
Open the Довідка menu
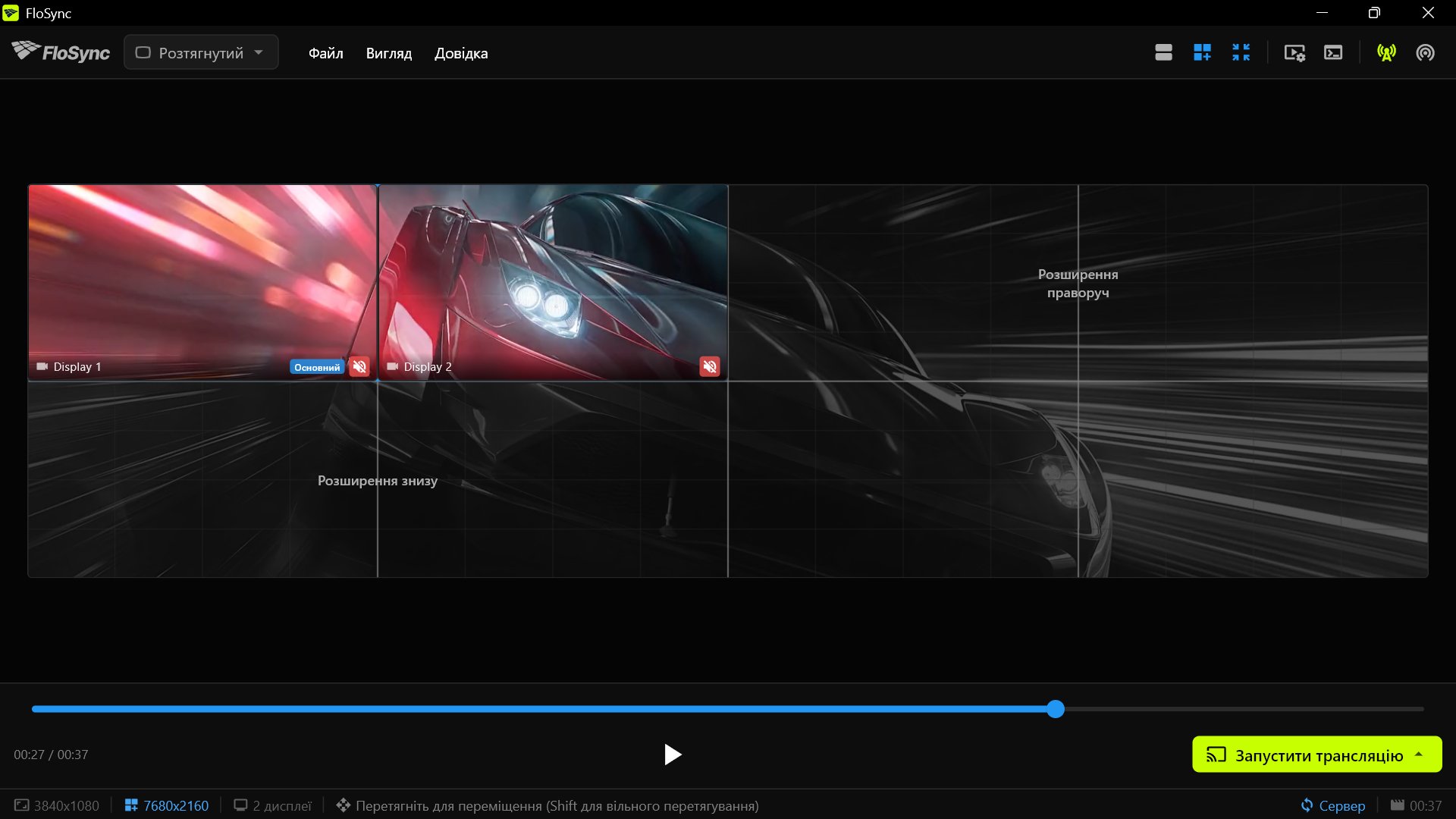(461, 53)
